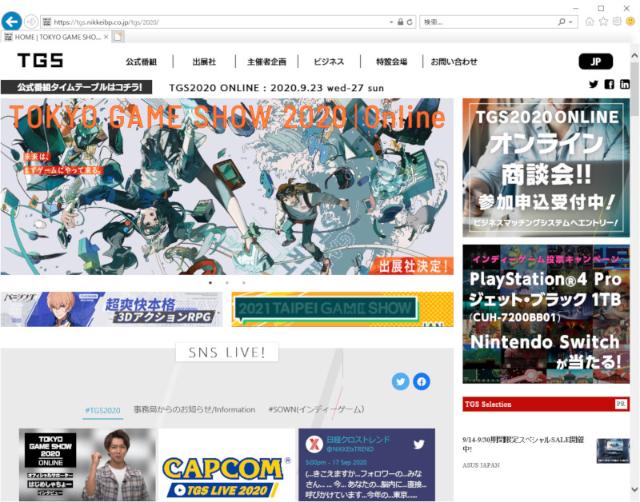Click the JP language button
The image size is (640, 502).
[596, 61]
